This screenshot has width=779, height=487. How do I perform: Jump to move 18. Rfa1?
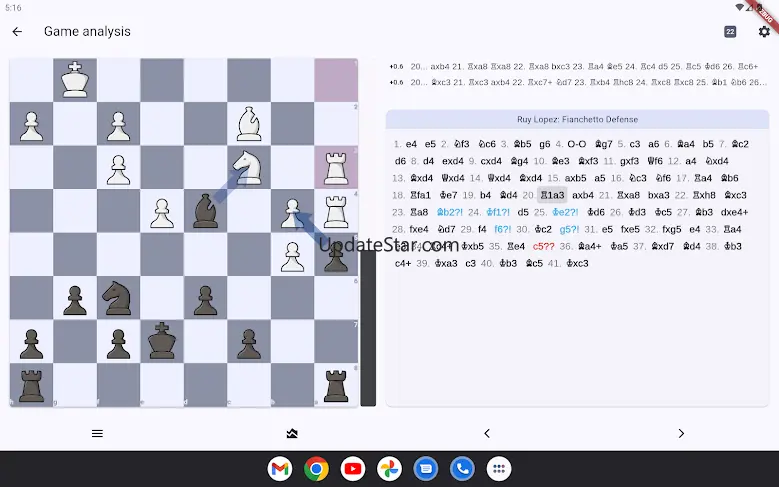[x=420, y=195]
